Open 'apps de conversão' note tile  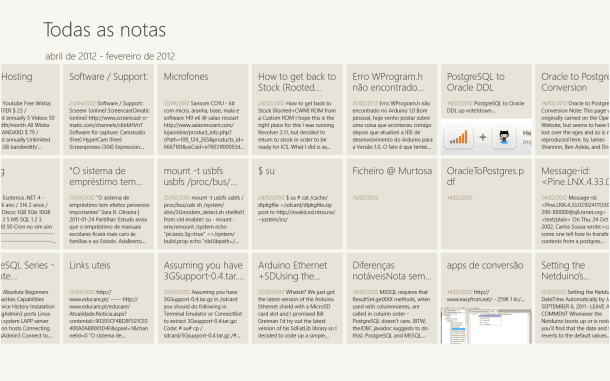486,298
